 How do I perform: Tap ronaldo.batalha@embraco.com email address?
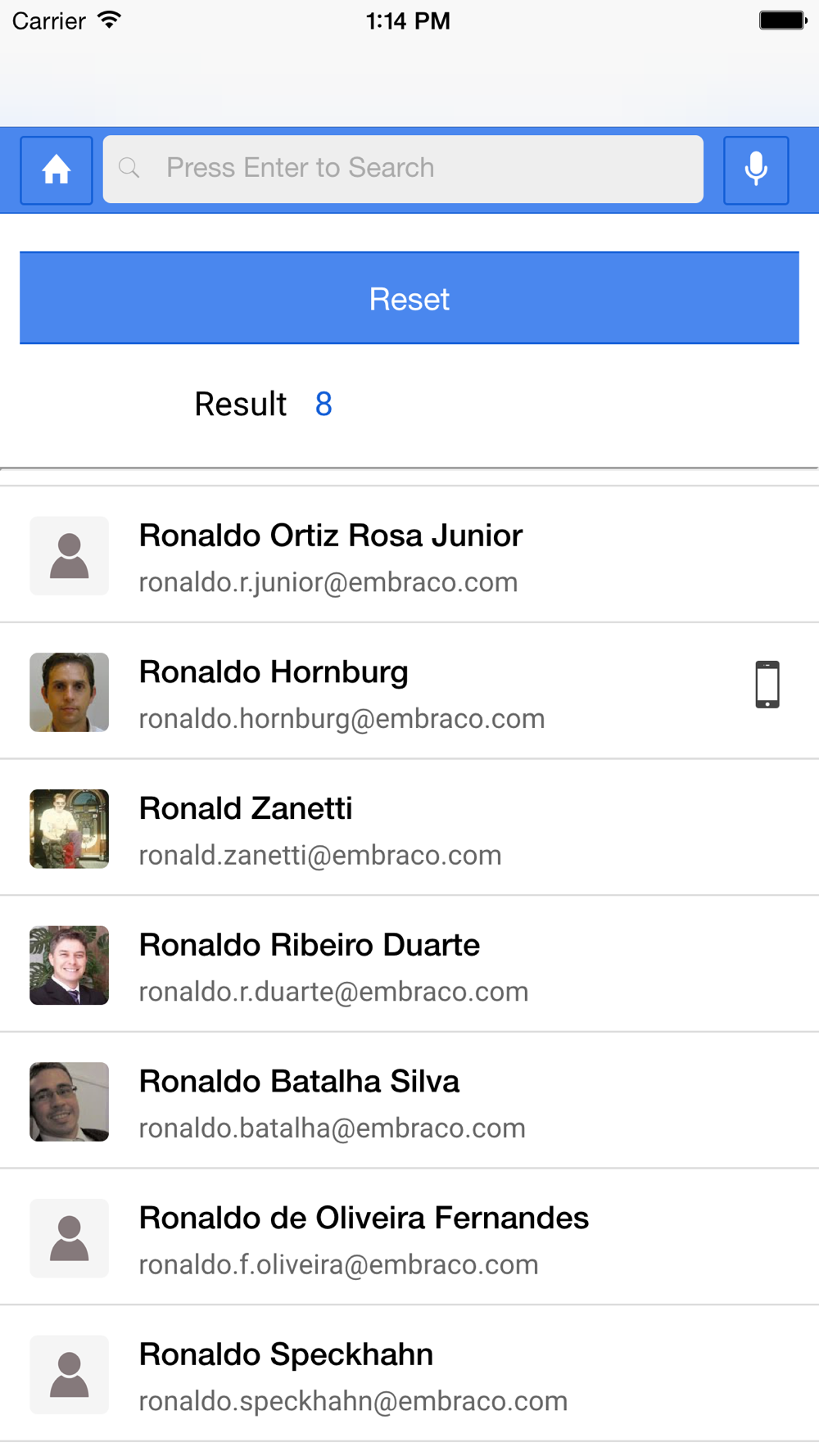tap(332, 1128)
